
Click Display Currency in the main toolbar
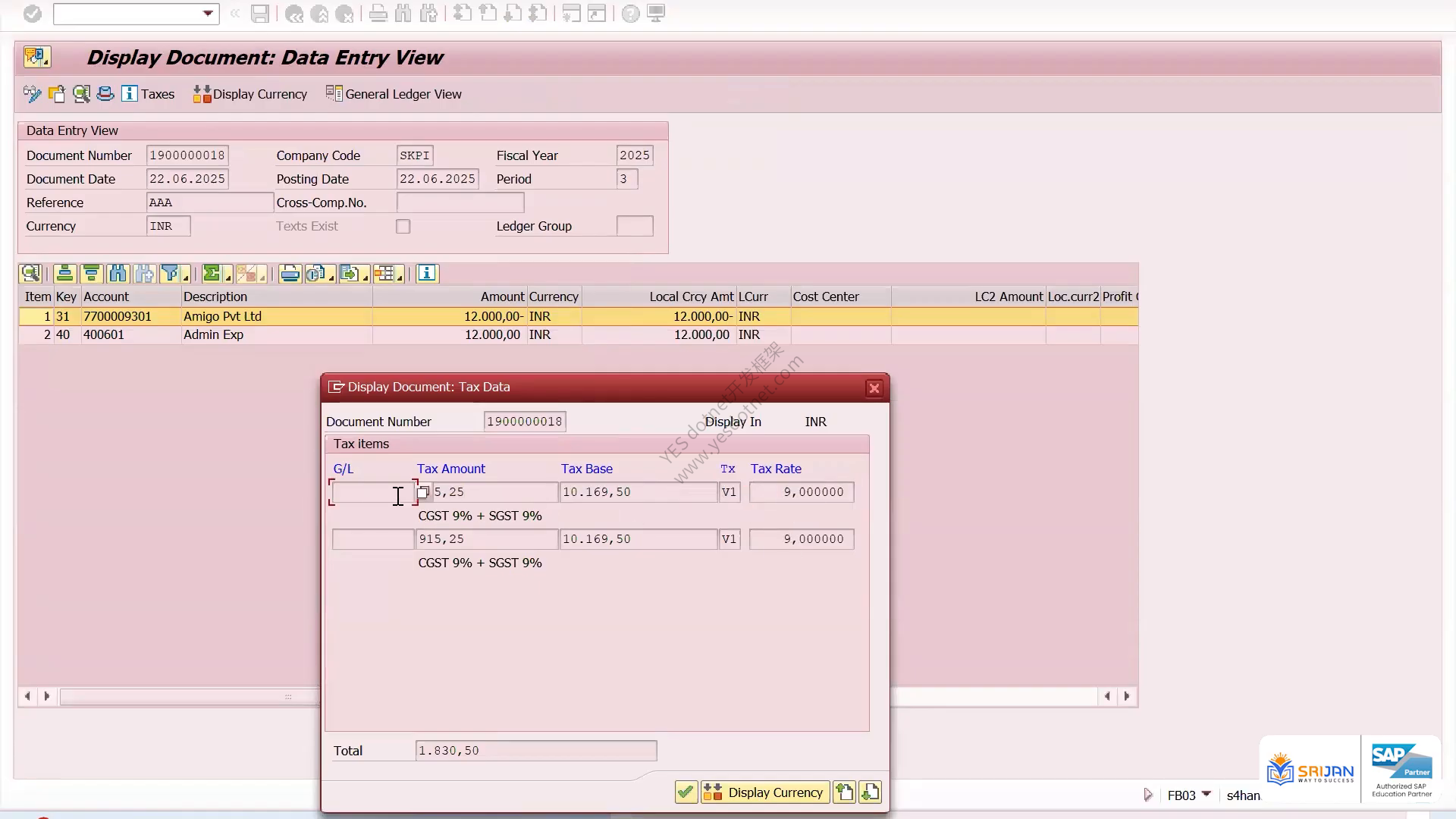250,94
